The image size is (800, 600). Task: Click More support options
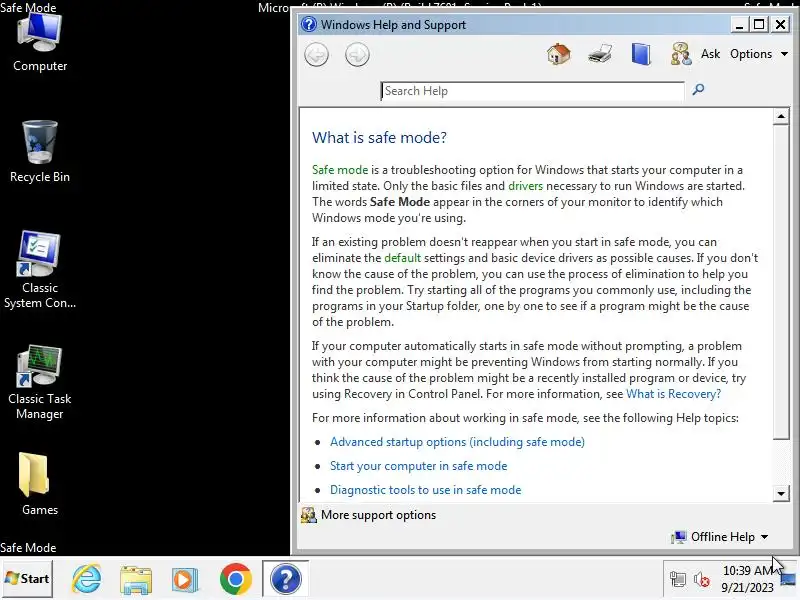coord(378,515)
